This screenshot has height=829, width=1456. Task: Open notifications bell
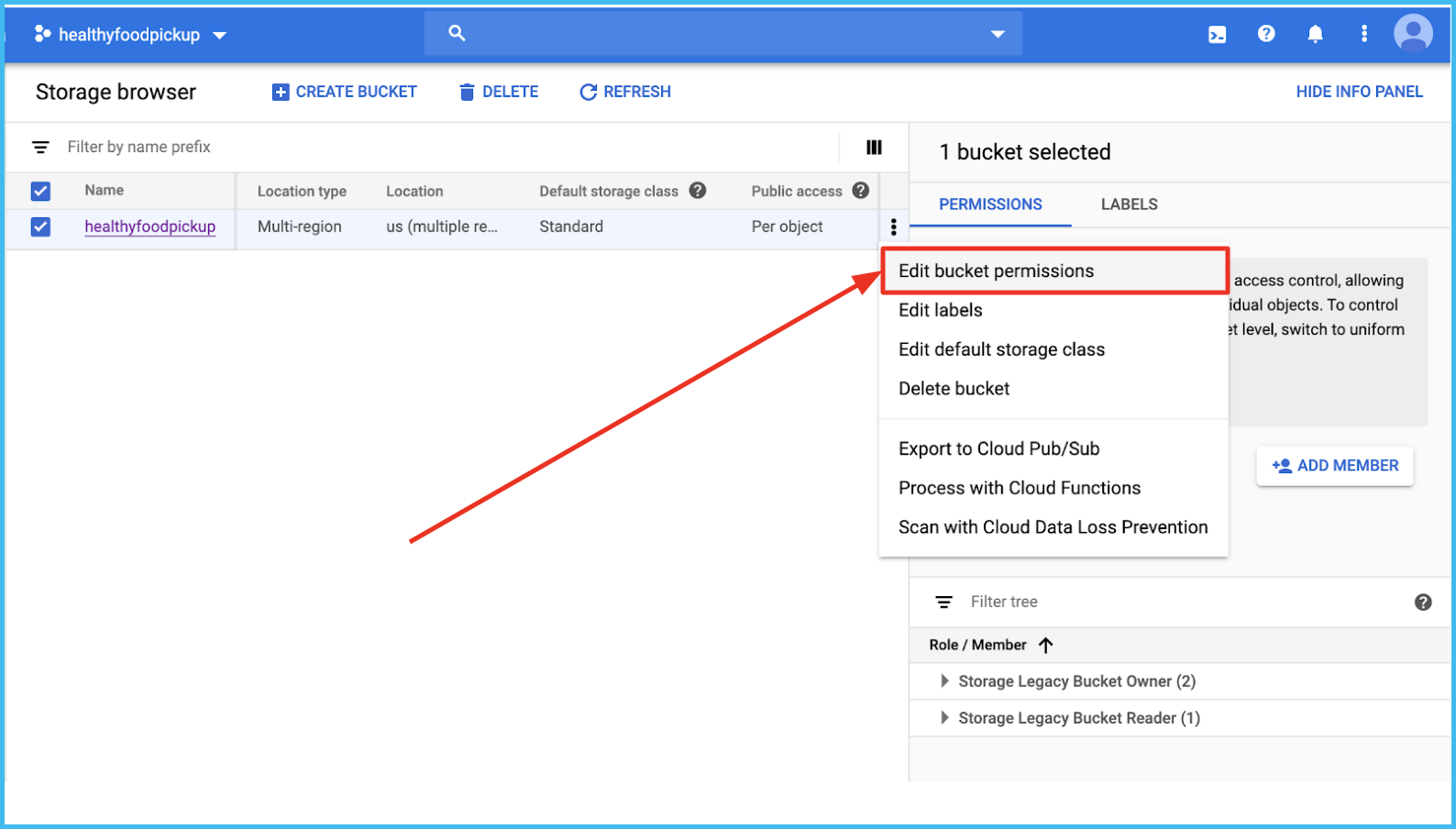1315,34
